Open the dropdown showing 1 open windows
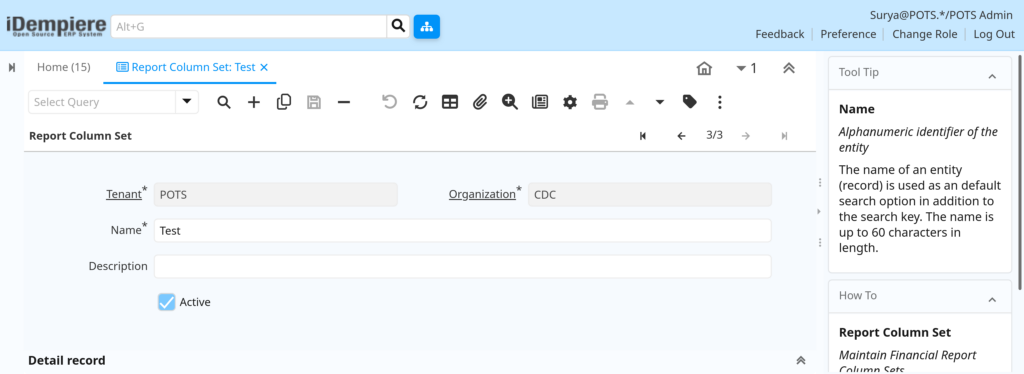1024x374 pixels. click(x=746, y=68)
